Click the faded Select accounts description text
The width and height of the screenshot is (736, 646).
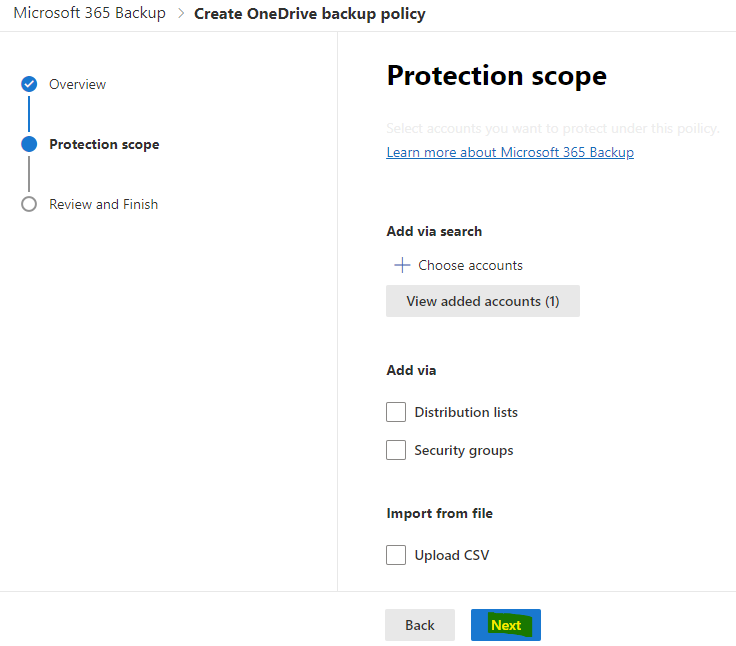pyautogui.click(x=552, y=128)
